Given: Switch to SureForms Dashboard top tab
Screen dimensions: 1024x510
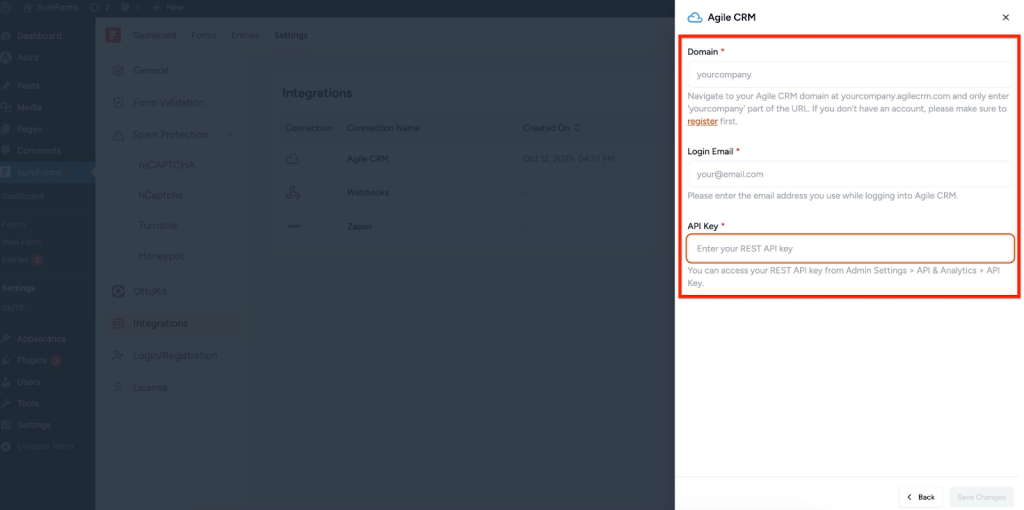Looking at the screenshot, I should point(155,35).
